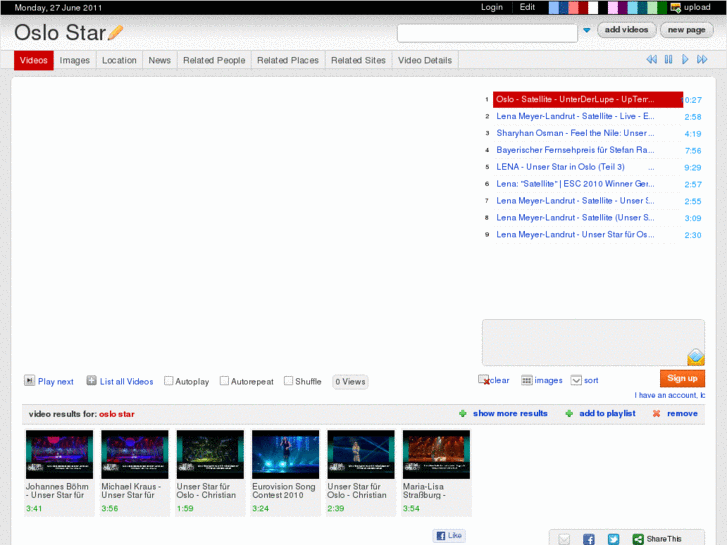Switch to the Images tab

74,60
